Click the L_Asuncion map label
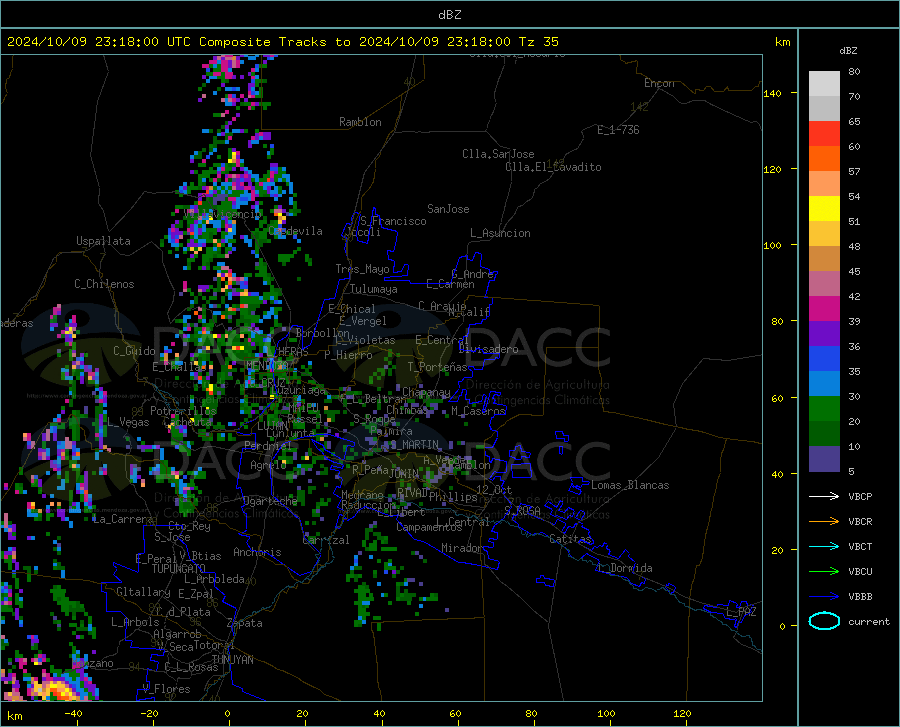The image size is (900, 727). pos(500,233)
